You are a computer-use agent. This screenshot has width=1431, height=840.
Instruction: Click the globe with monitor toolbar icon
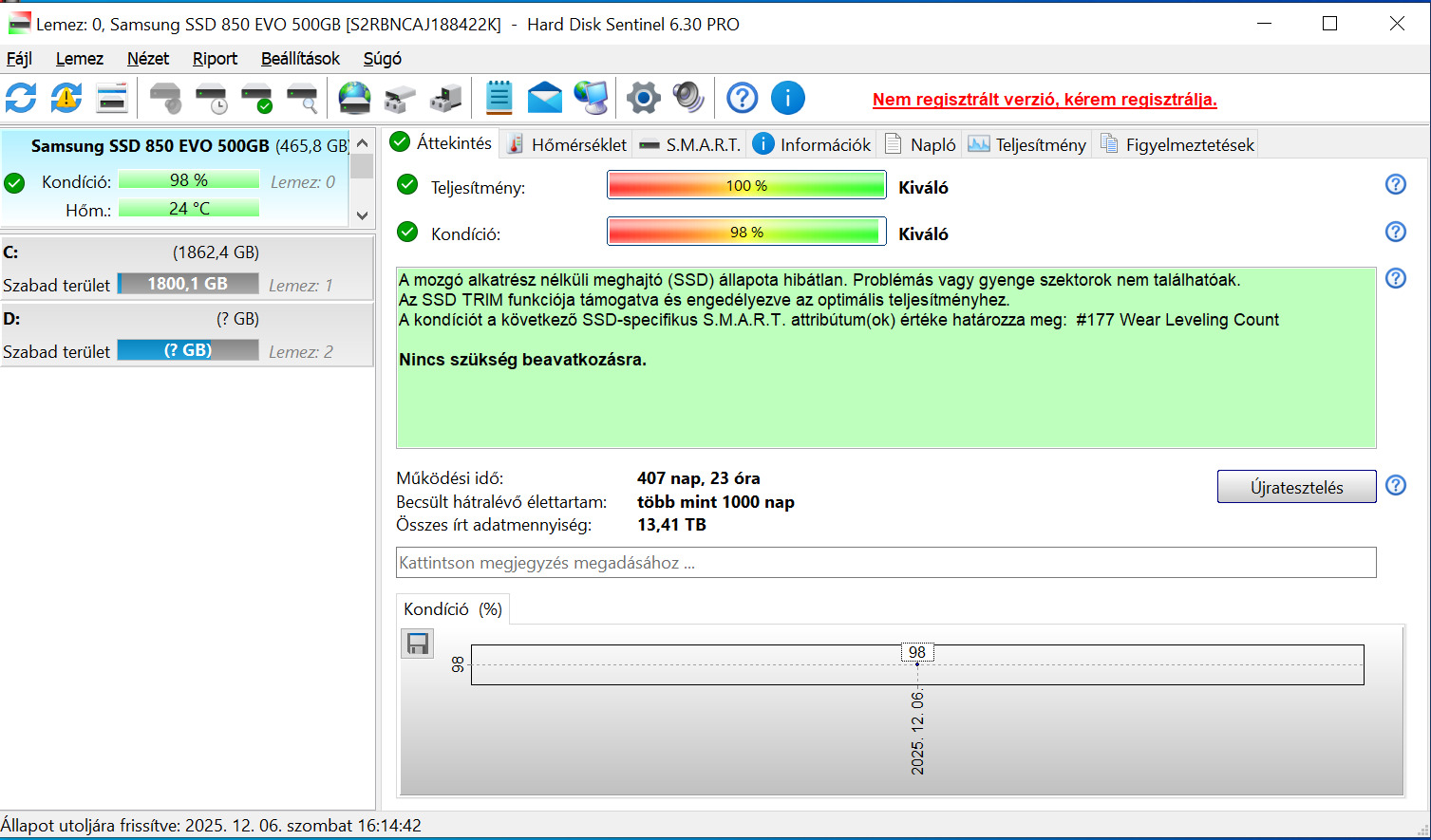591,98
